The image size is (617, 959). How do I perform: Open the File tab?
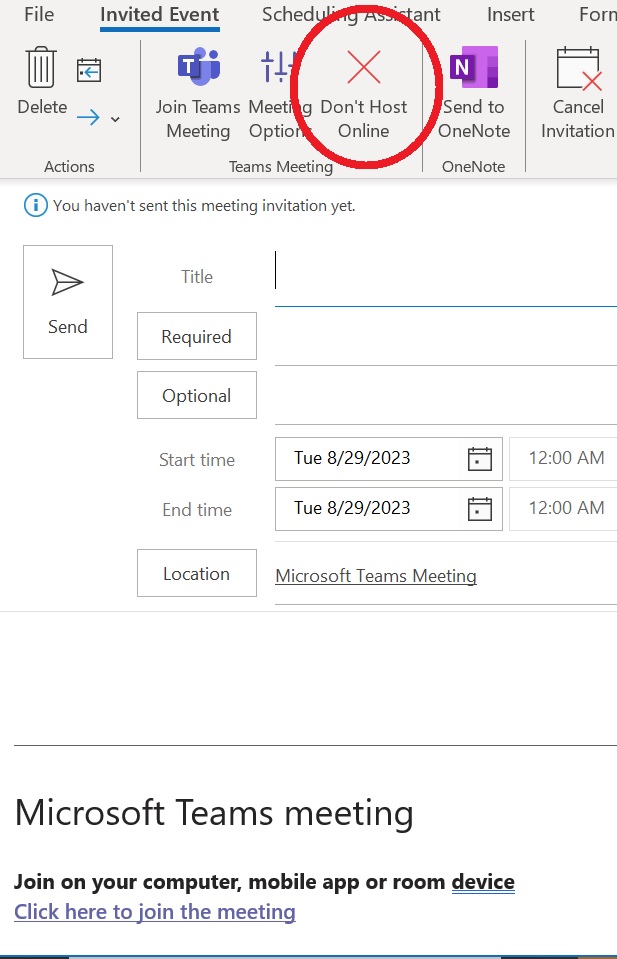pyautogui.click(x=39, y=14)
